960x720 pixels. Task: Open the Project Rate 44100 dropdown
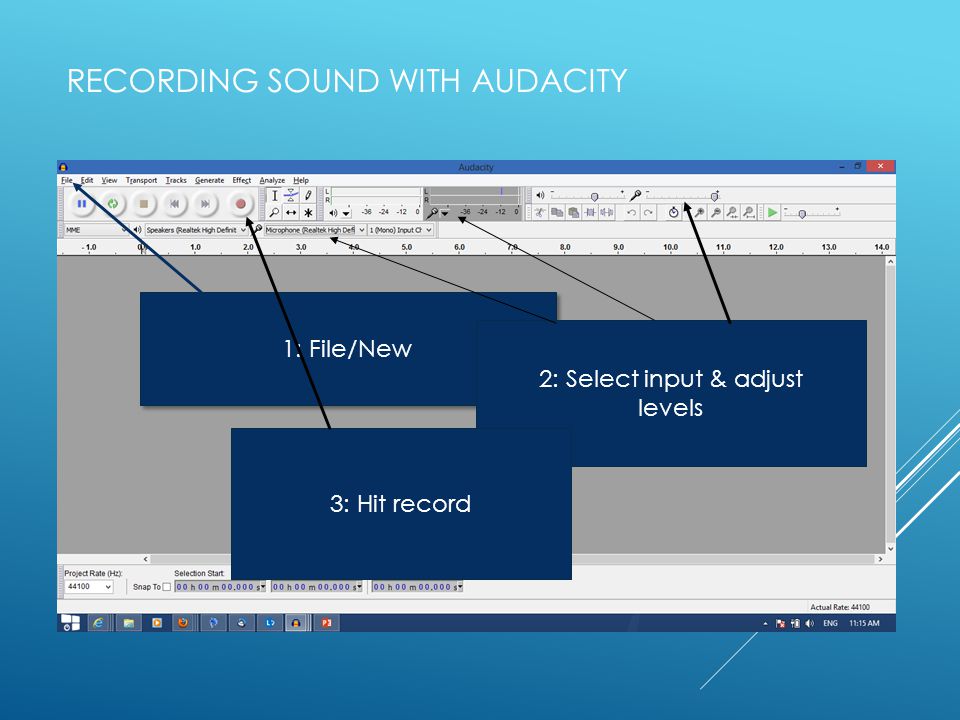89,587
